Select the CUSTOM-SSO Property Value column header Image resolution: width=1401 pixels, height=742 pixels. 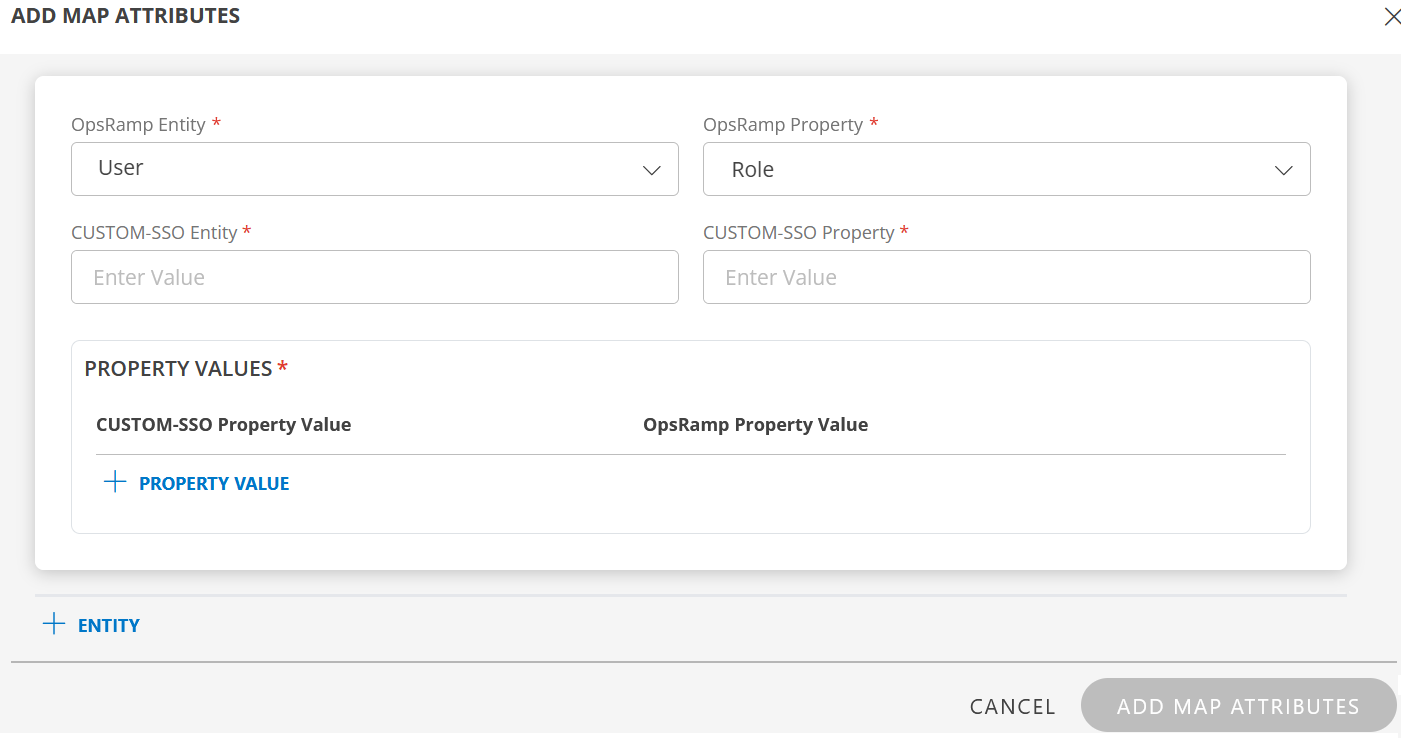[x=223, y=424]
